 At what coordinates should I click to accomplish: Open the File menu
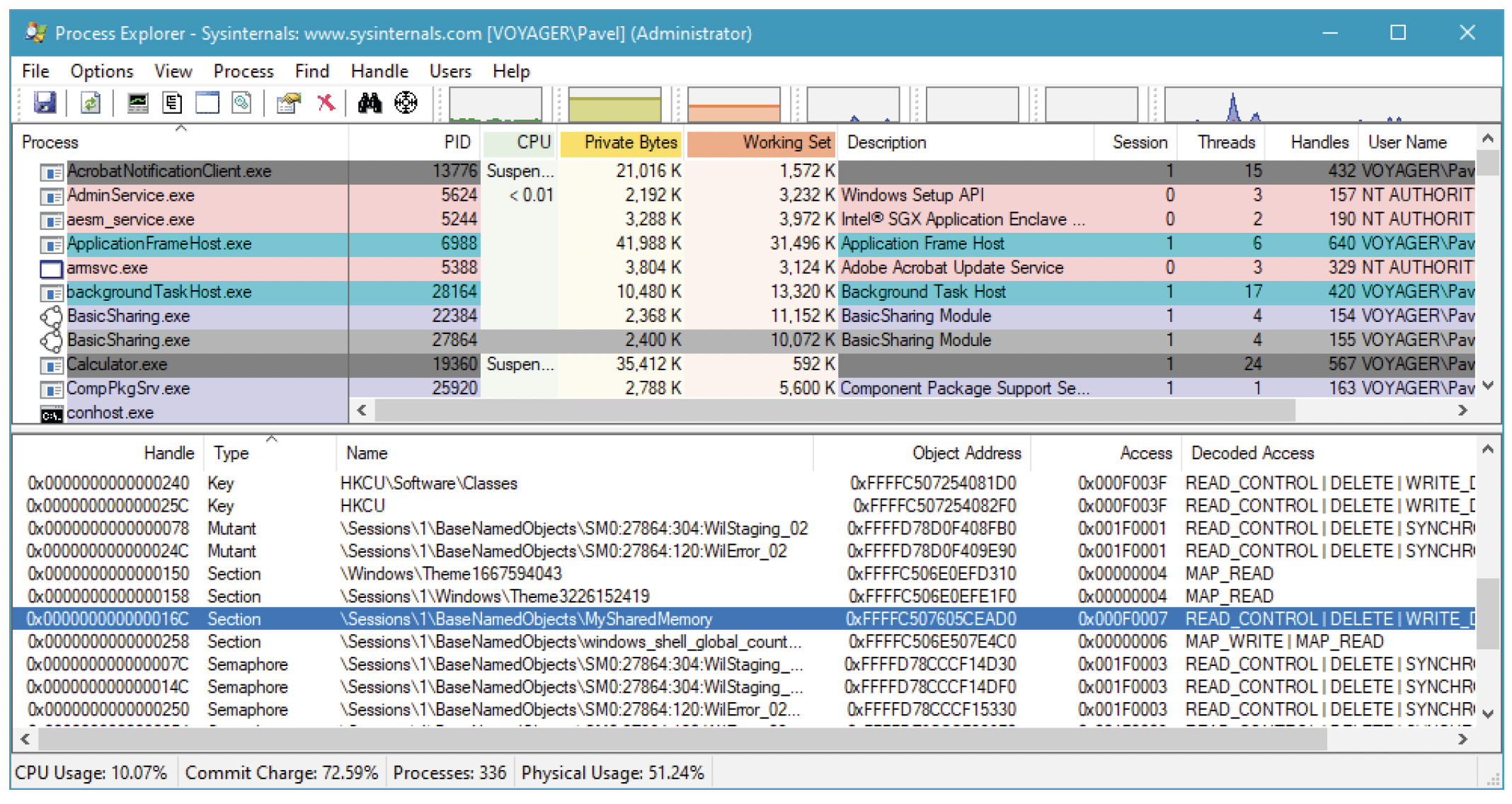35,71
